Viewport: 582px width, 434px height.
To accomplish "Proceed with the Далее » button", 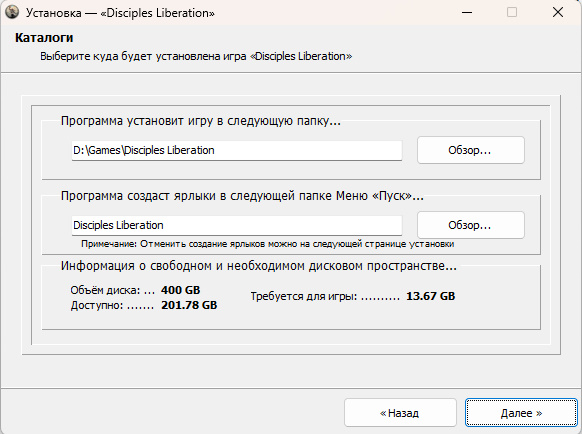I will pos(521,413).
